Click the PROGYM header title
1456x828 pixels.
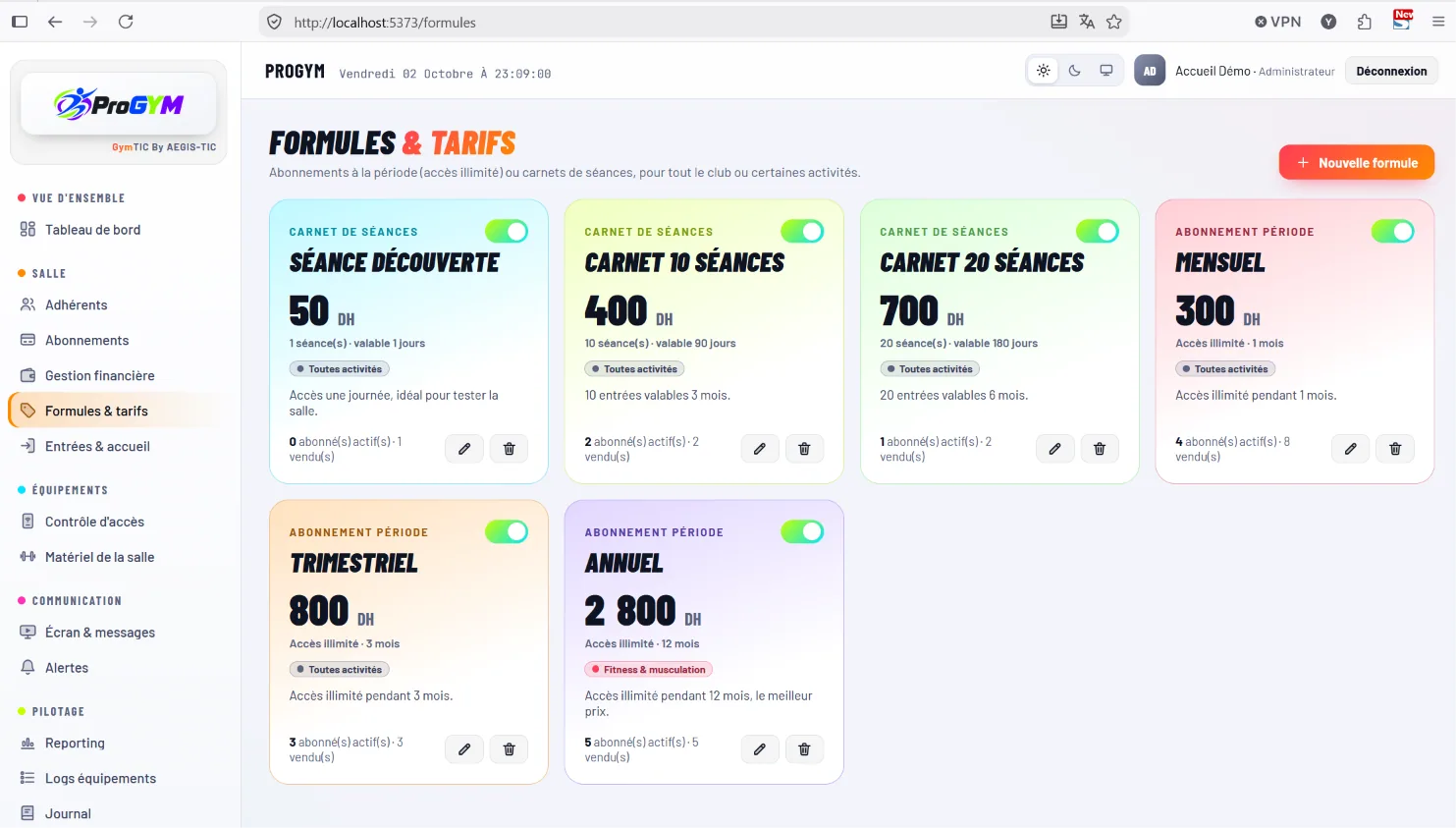coord(295,72)
